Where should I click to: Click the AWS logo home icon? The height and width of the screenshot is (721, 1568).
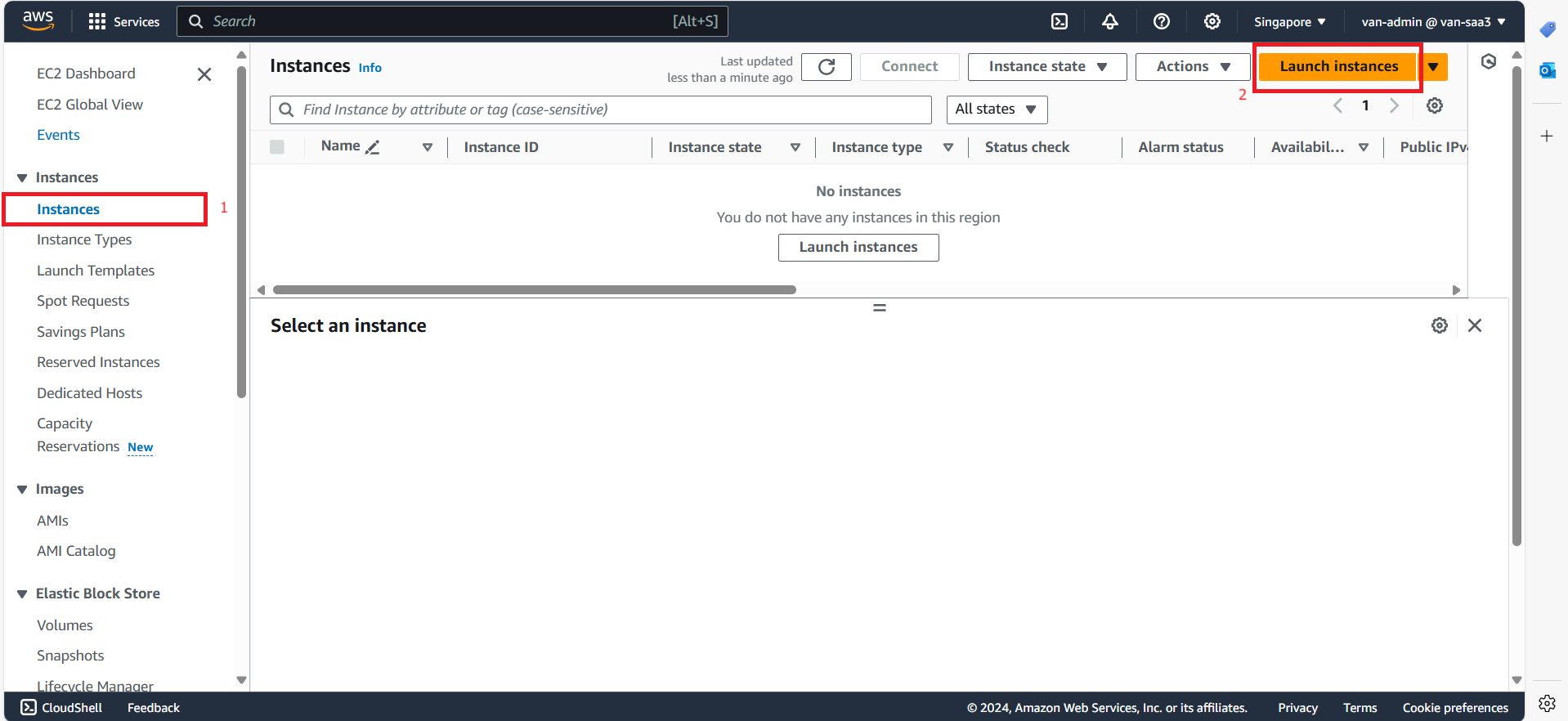38,21
